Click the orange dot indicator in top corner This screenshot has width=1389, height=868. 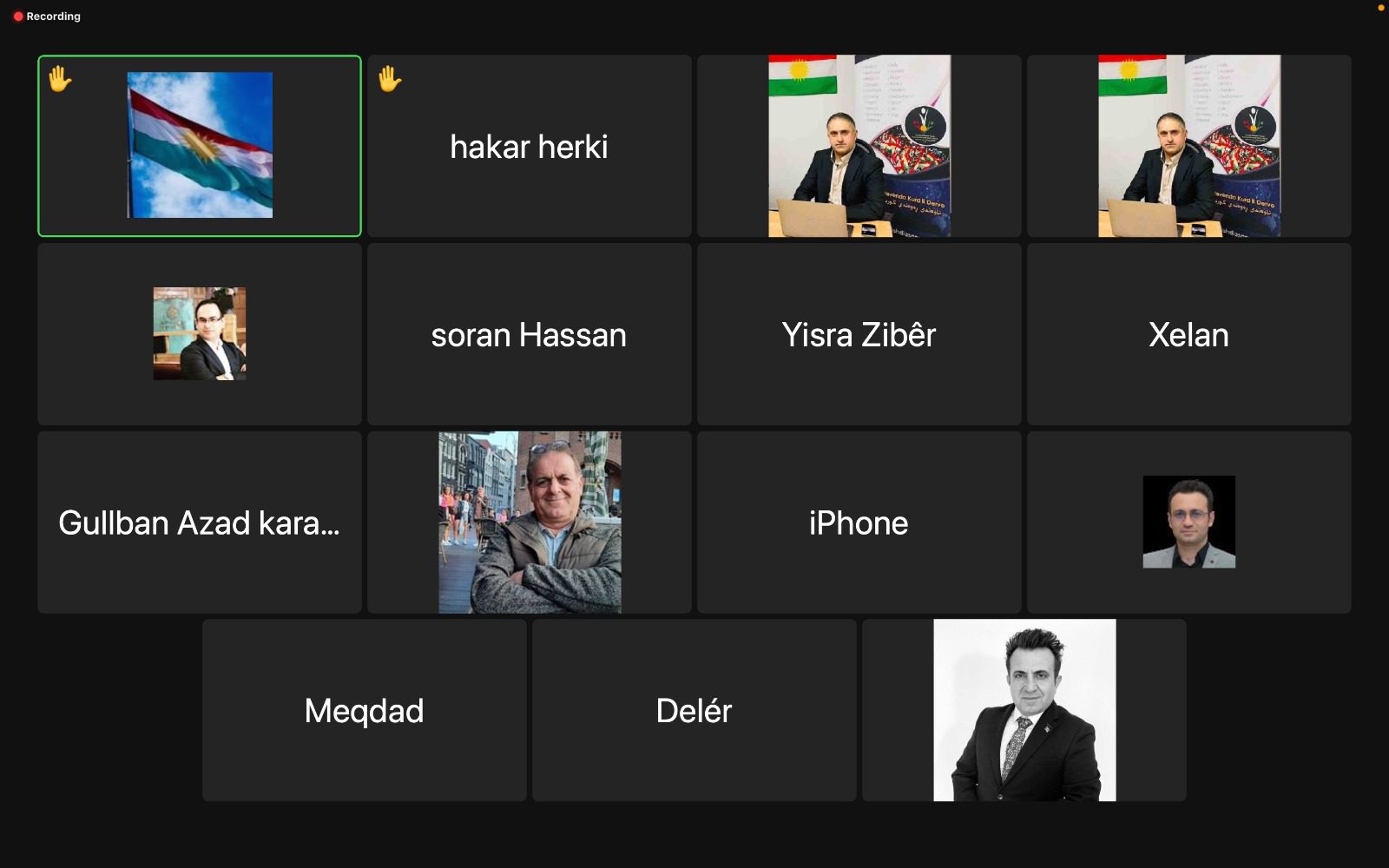pyautogui.click(x=1381, y=8)
